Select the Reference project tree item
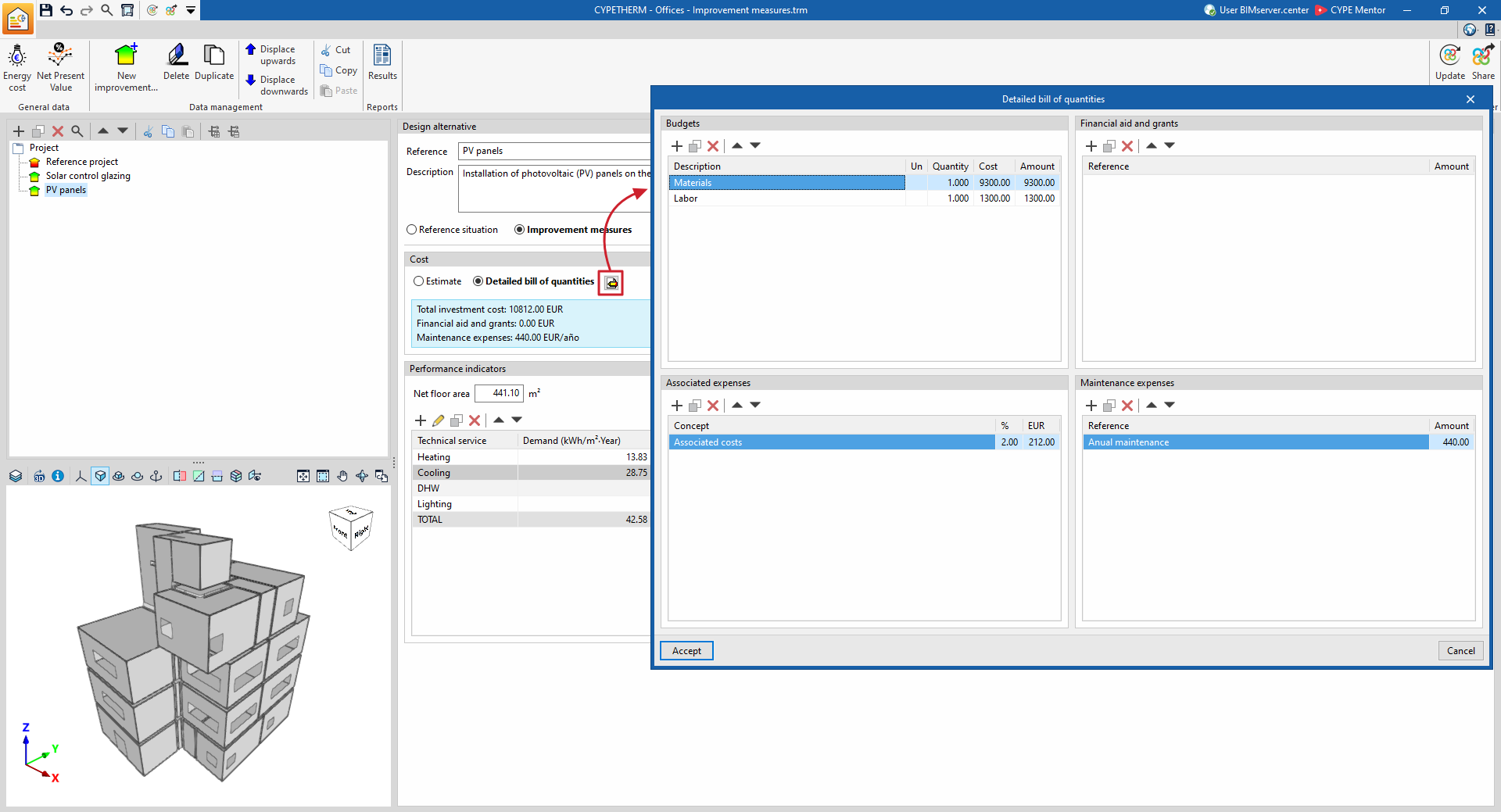Screen dimensions: 1501x812 click(81, 162)
